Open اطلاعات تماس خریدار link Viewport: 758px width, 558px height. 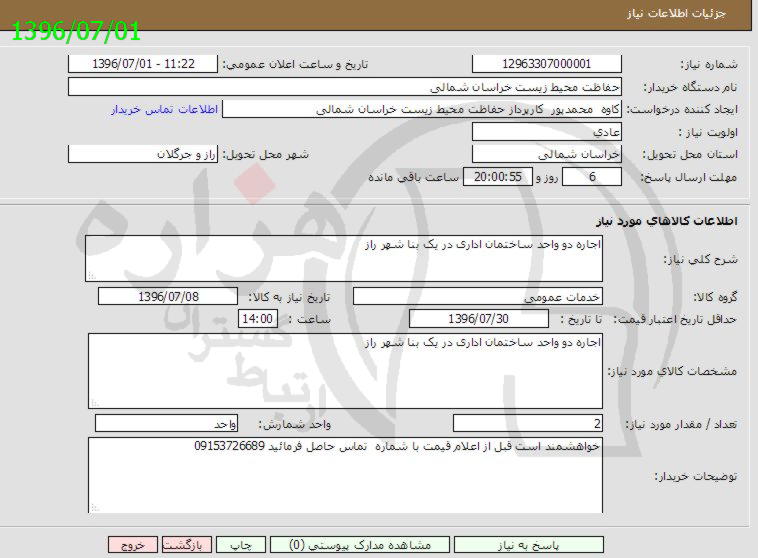(164, 110)
